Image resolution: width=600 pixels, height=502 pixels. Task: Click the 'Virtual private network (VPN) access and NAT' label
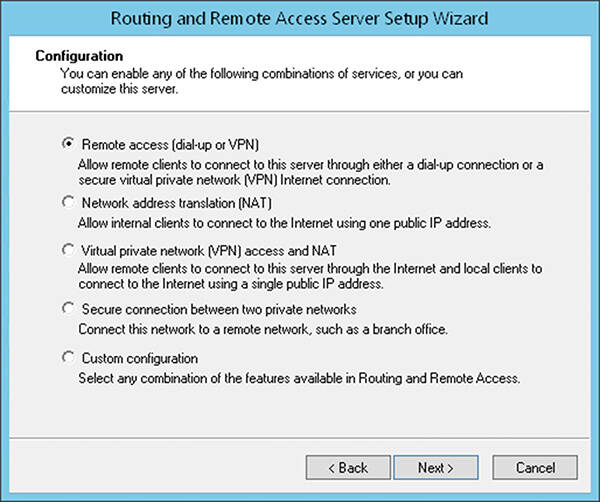pos(209,251)
